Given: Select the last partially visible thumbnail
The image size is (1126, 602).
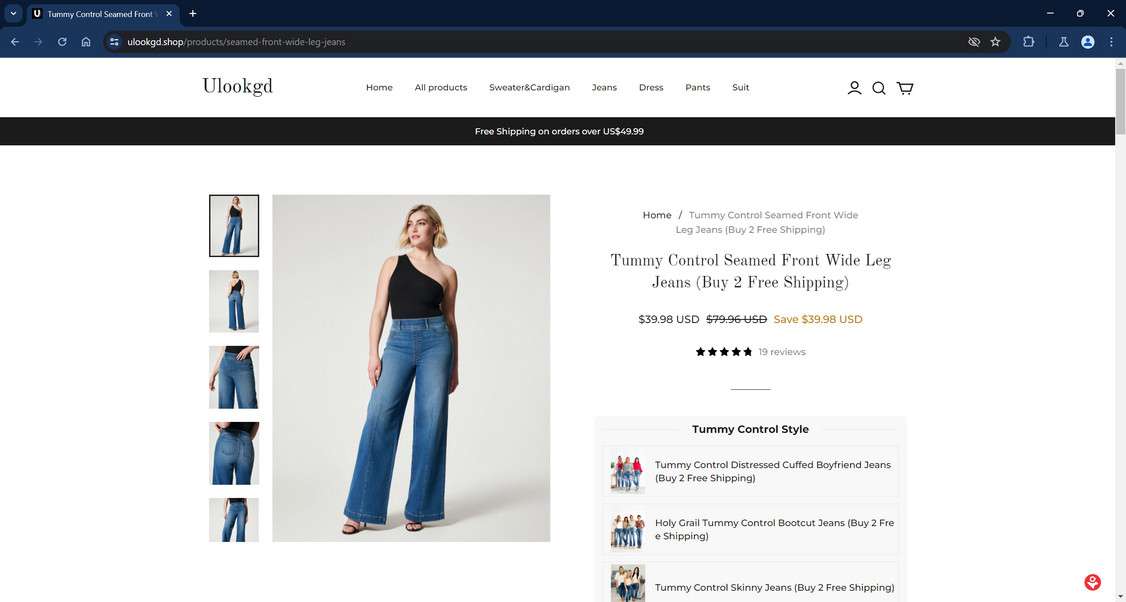Looking at the screenshot, I should (234, 520).
